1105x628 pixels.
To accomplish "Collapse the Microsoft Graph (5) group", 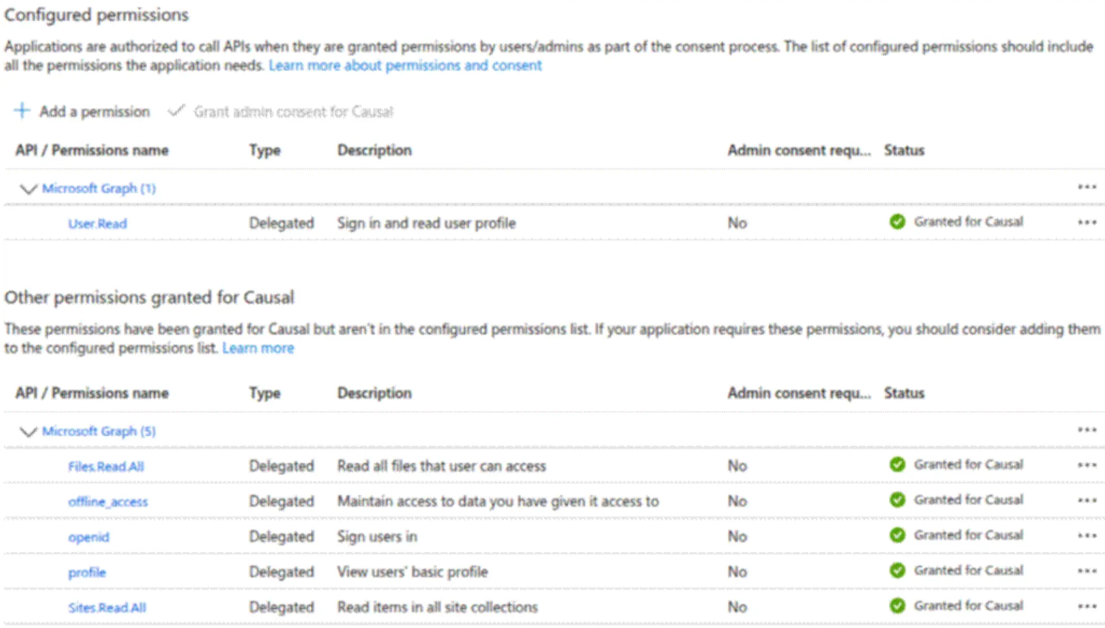I will [27, 429].
